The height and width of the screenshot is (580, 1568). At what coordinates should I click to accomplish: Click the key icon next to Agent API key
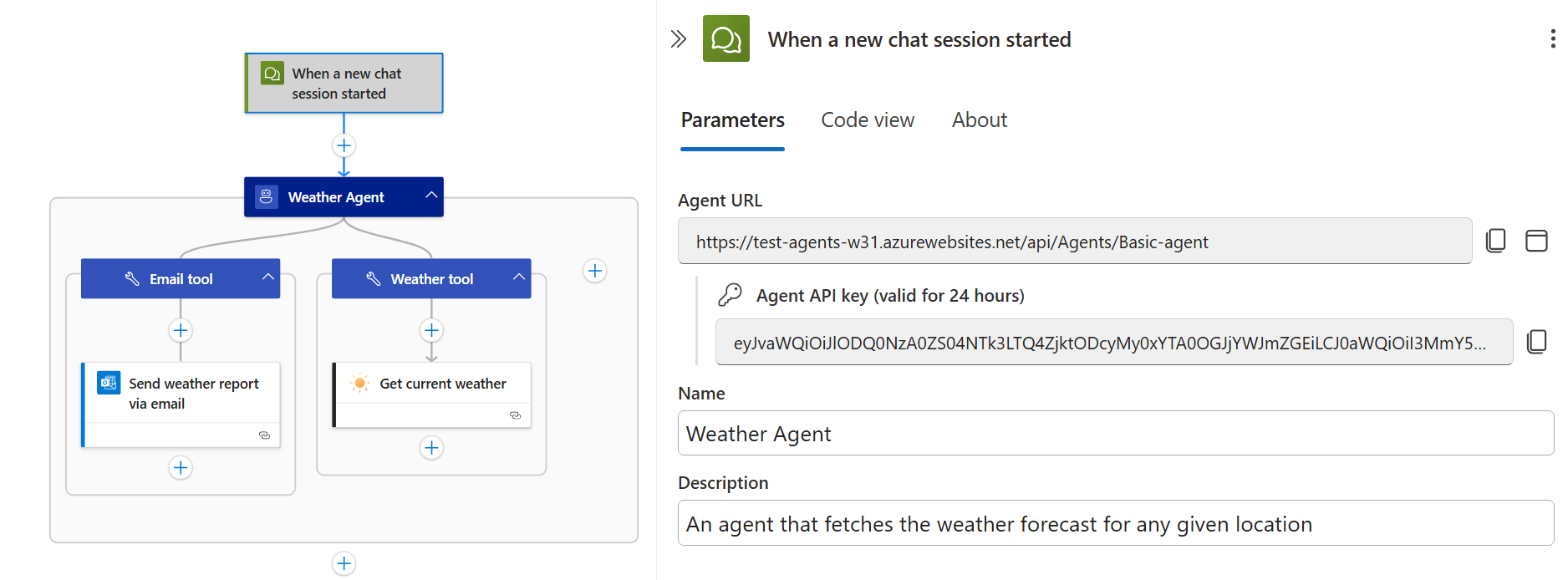(731, 295)
